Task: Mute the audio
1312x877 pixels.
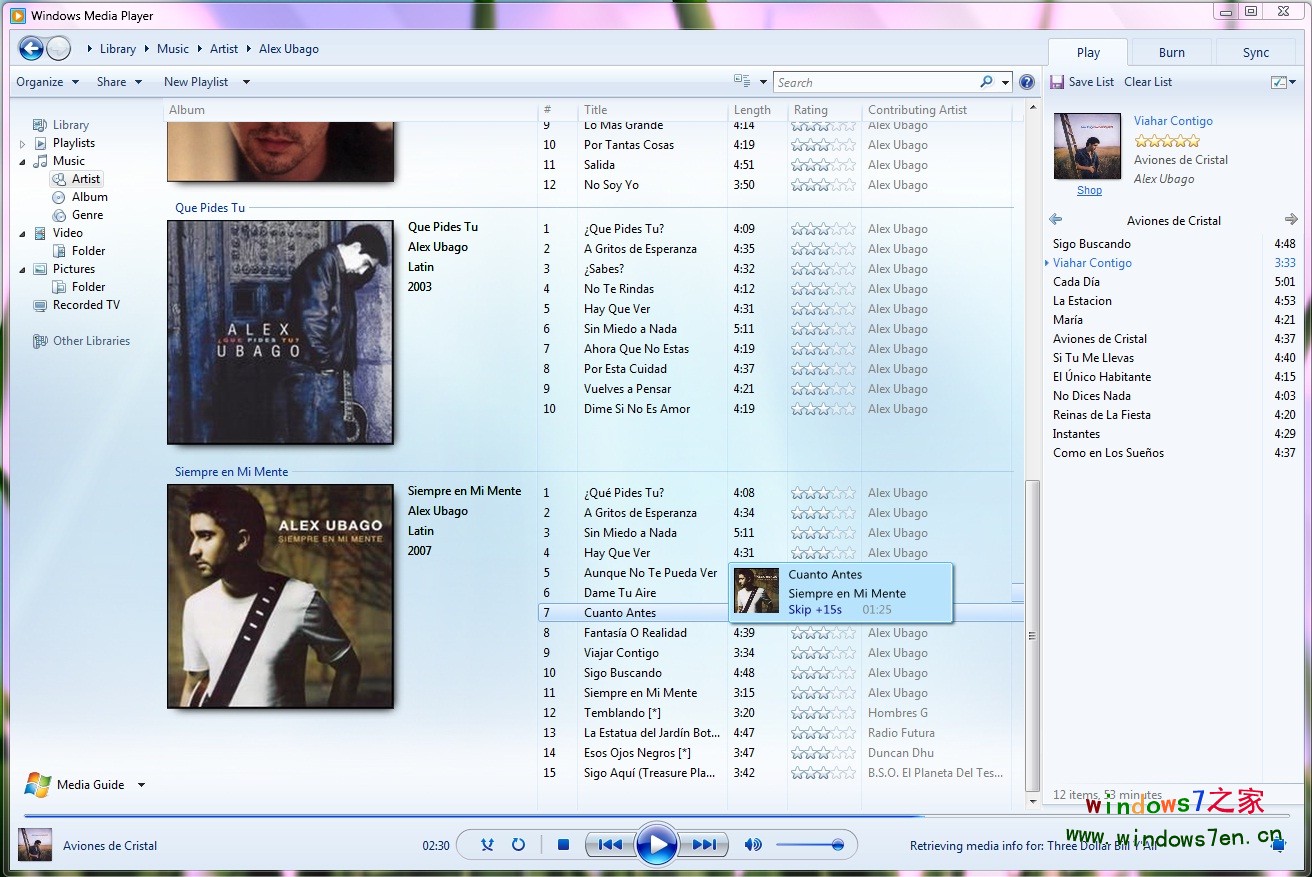Action: 754,845
